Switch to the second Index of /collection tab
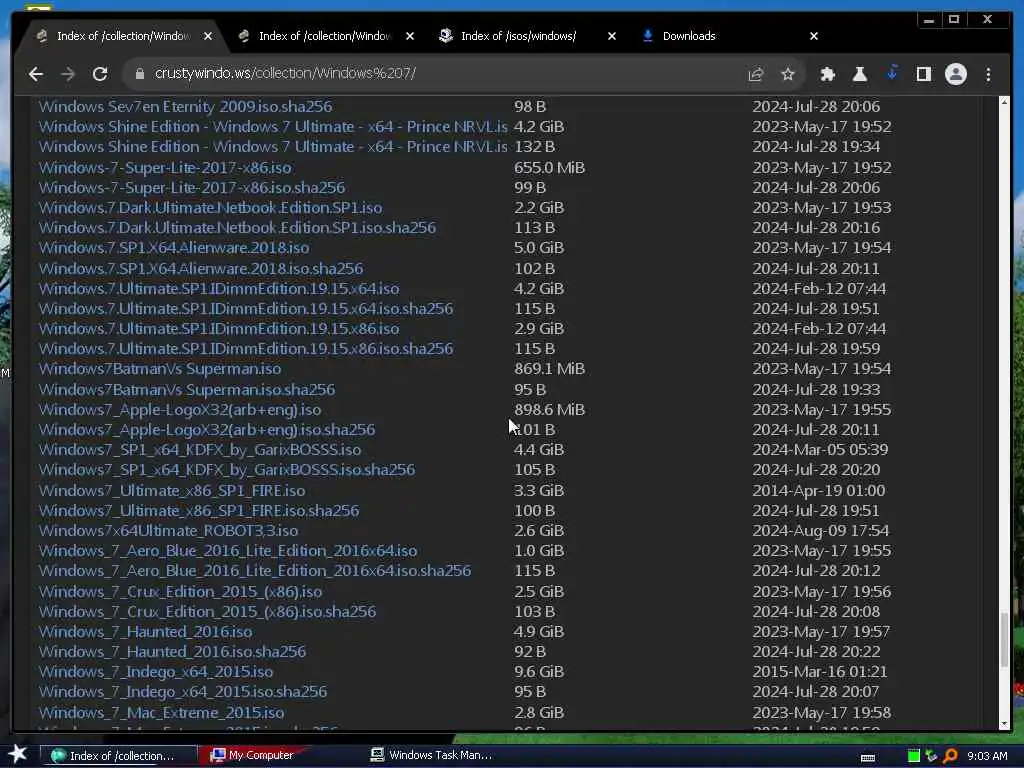Screen dimensions: 1024x768 [324, 36]
